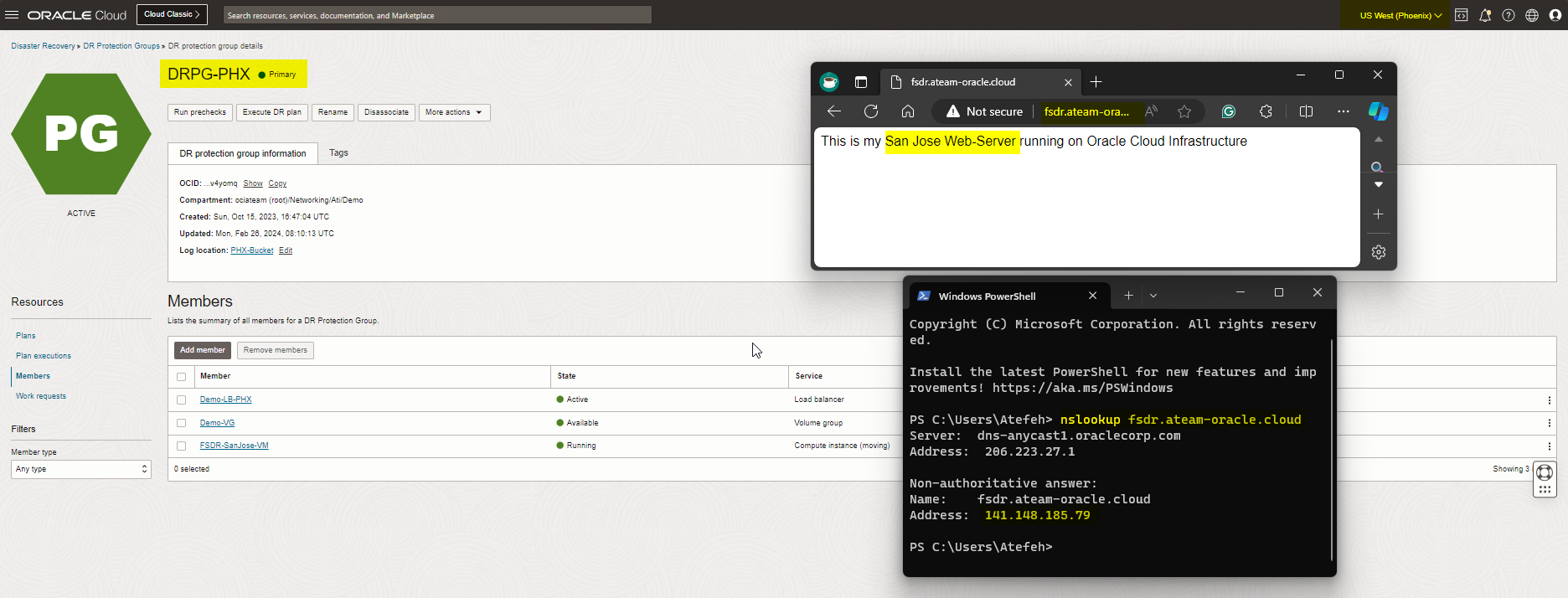Check the Demo-LB-PHX member checkbox

click(x=182, y=400)
